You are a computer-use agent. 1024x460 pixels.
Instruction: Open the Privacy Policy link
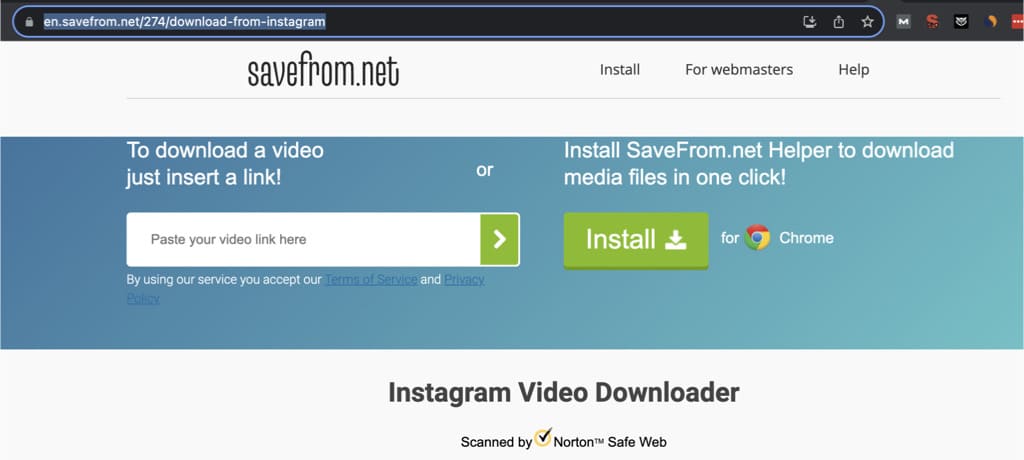pos(464,280)
